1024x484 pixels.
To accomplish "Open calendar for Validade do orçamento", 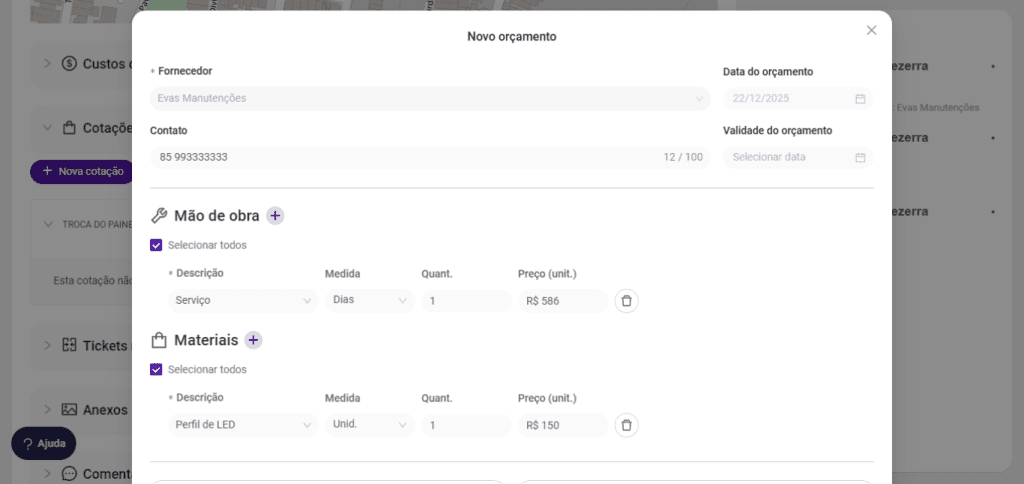I will pos(859,158).
